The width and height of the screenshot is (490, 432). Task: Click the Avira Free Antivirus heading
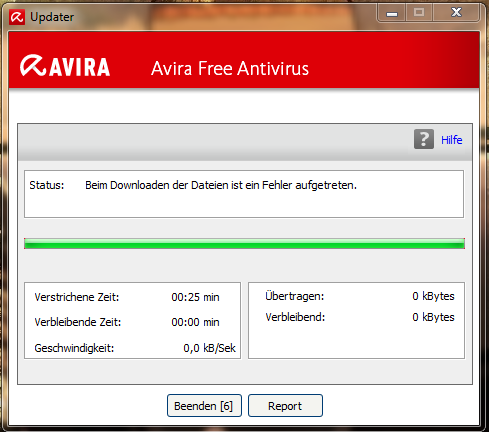230,69
